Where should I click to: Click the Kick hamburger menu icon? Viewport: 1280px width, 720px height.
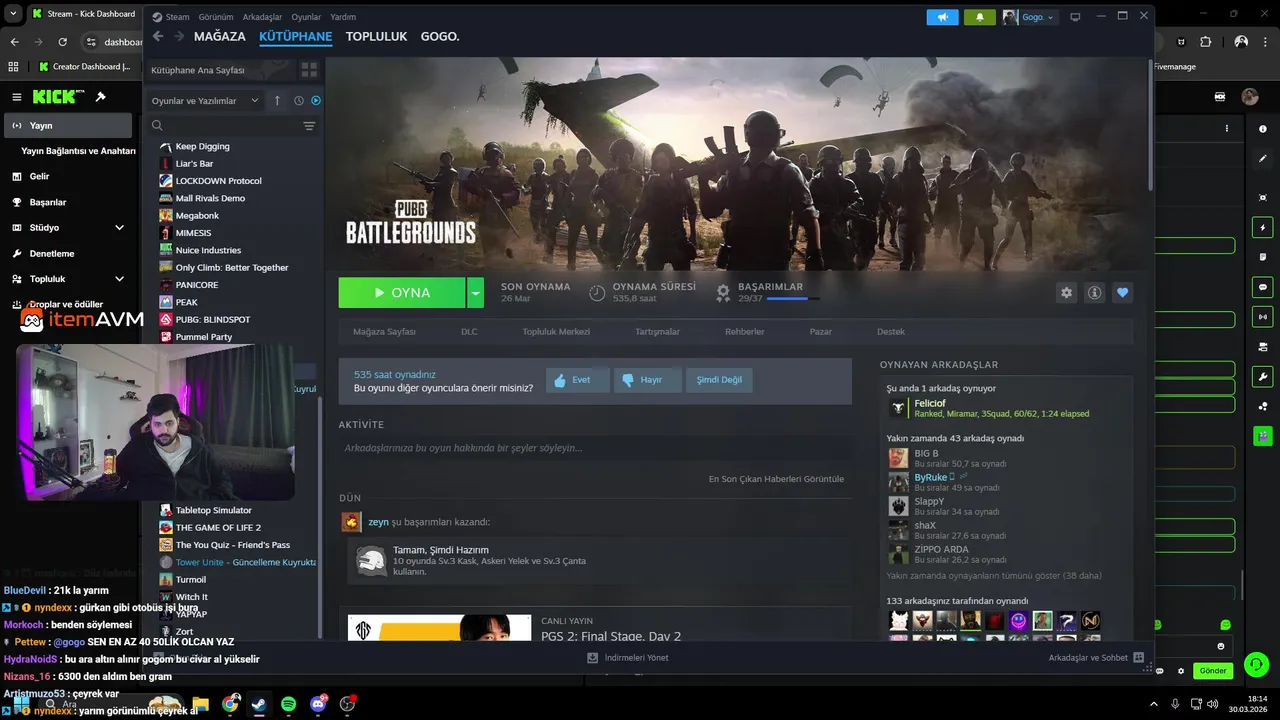point(16,97)
